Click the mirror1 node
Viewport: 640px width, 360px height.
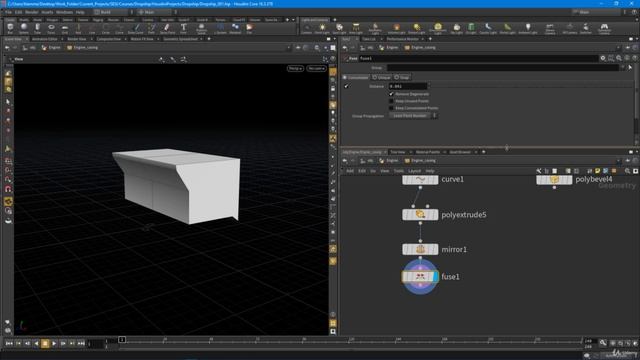click(420, 249)
